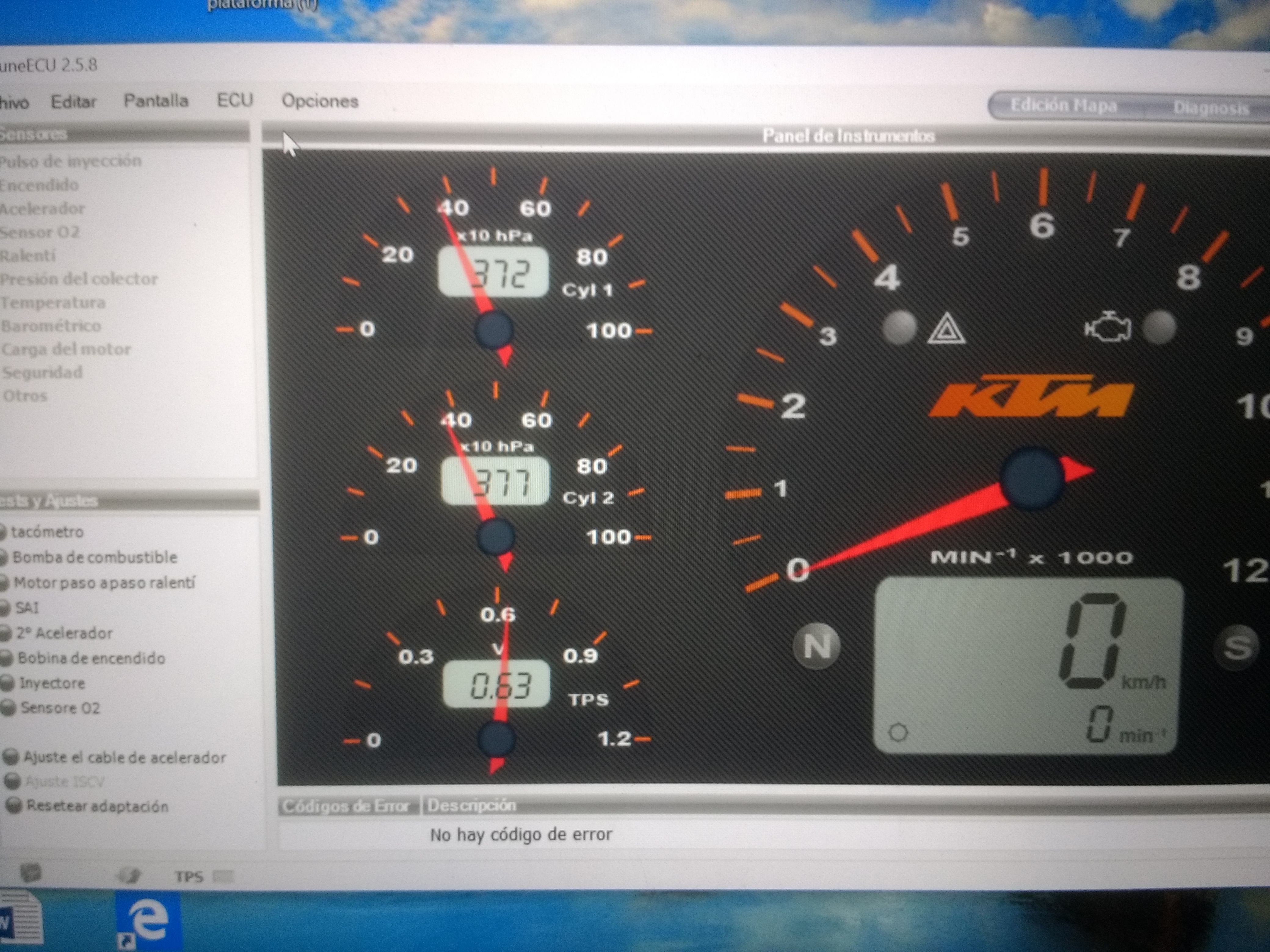
Task: Click the indicator lamp beside engine icon
Action: (x=1159, y=328)
